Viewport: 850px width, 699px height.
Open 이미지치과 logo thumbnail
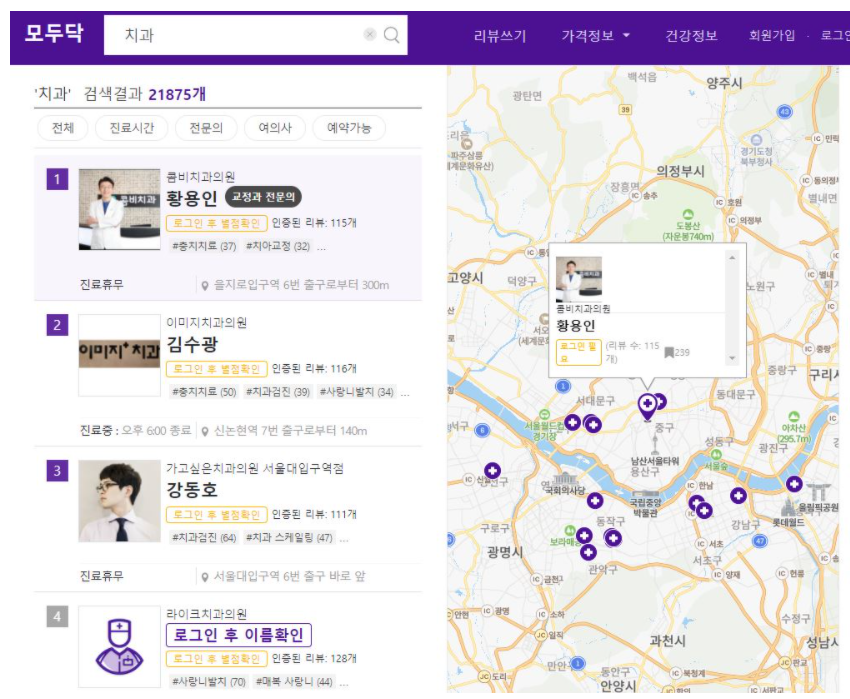(x=119, y=355)
